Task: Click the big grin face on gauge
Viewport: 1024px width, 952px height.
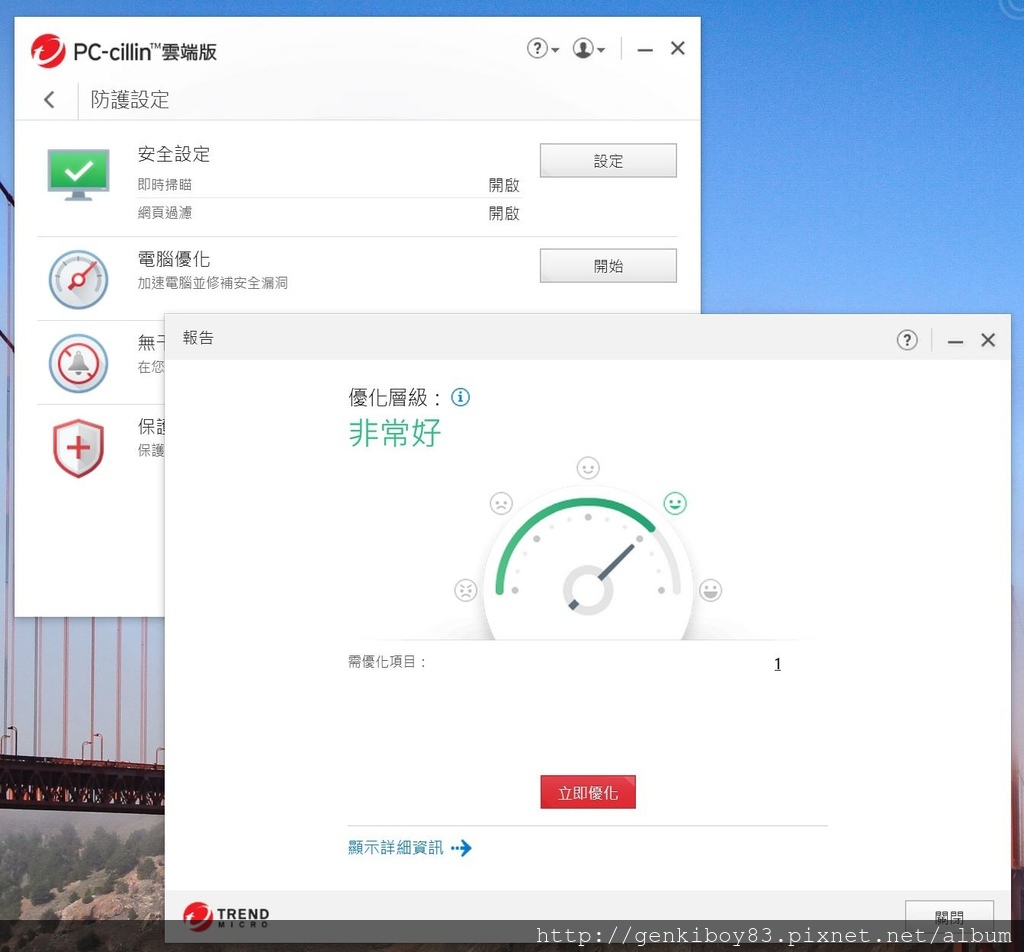Action: (x=711, y=590)
